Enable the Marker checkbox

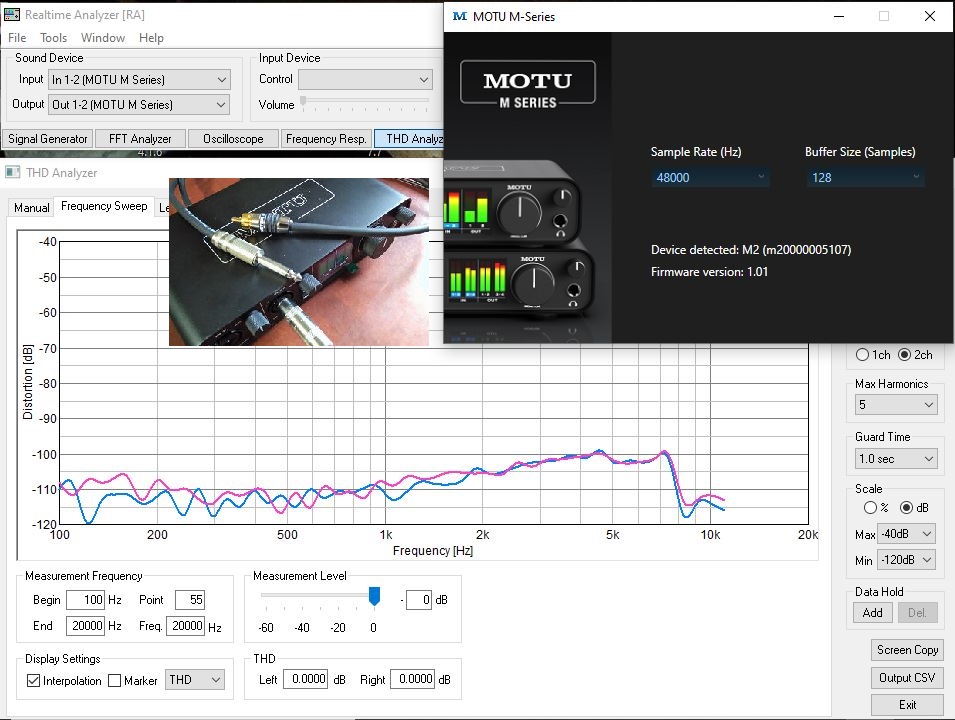[x=115, y=680]
